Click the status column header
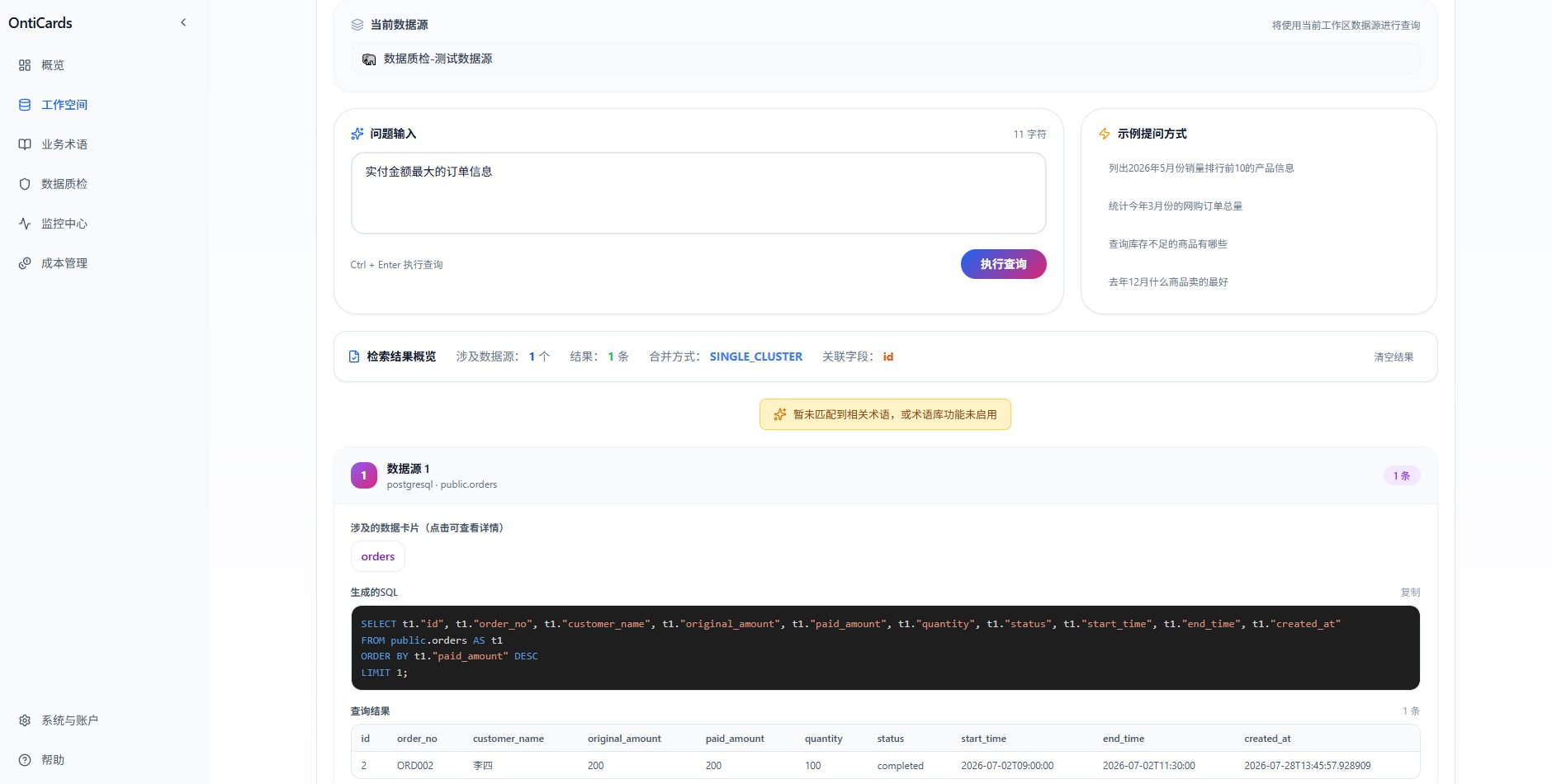 pos(890,739)
